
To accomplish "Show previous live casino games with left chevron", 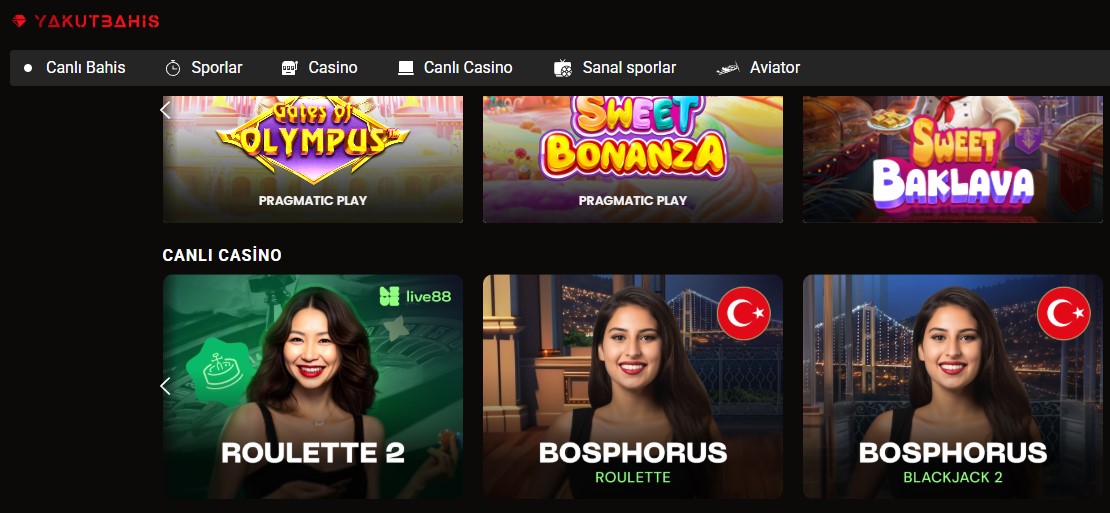I will tap(166, 386).
